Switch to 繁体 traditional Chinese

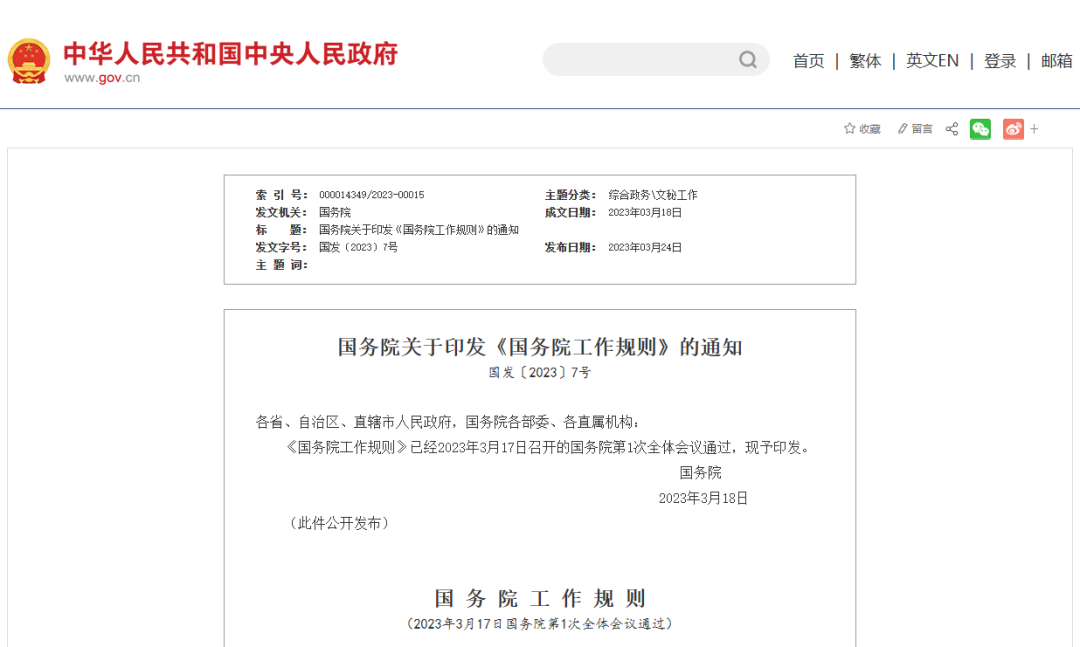click(x=865, y=61)
